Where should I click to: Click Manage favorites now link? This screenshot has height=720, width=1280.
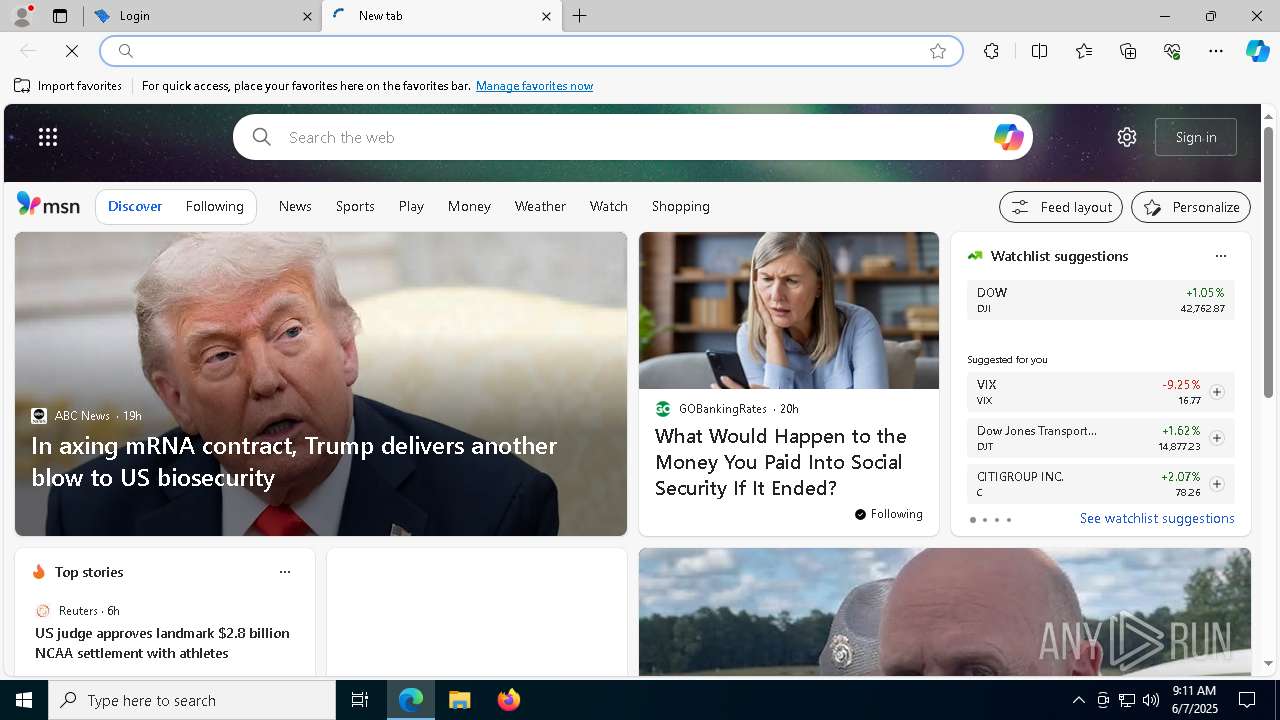click(x=534, y=86)
